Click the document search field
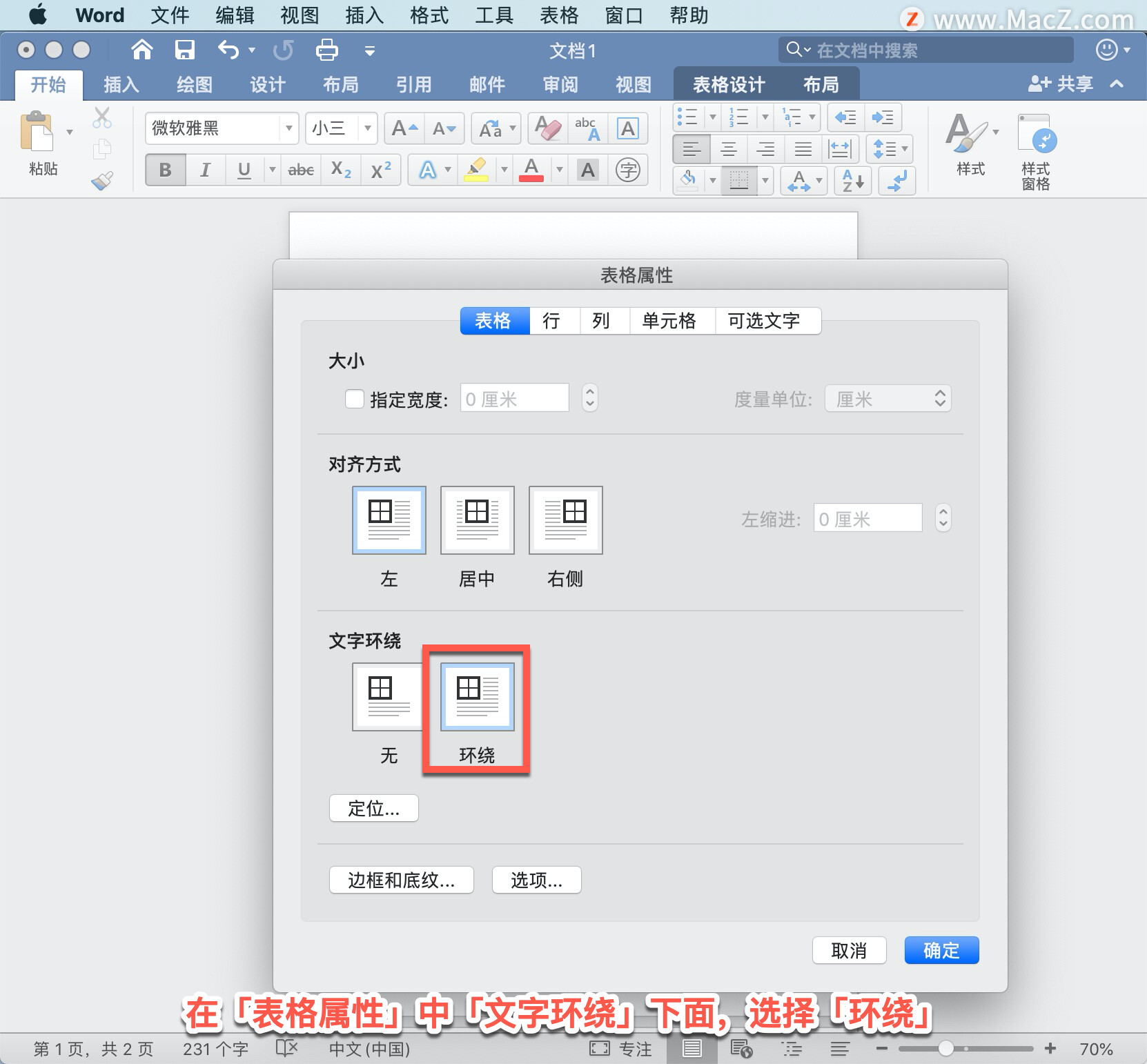 click(926, 50)
